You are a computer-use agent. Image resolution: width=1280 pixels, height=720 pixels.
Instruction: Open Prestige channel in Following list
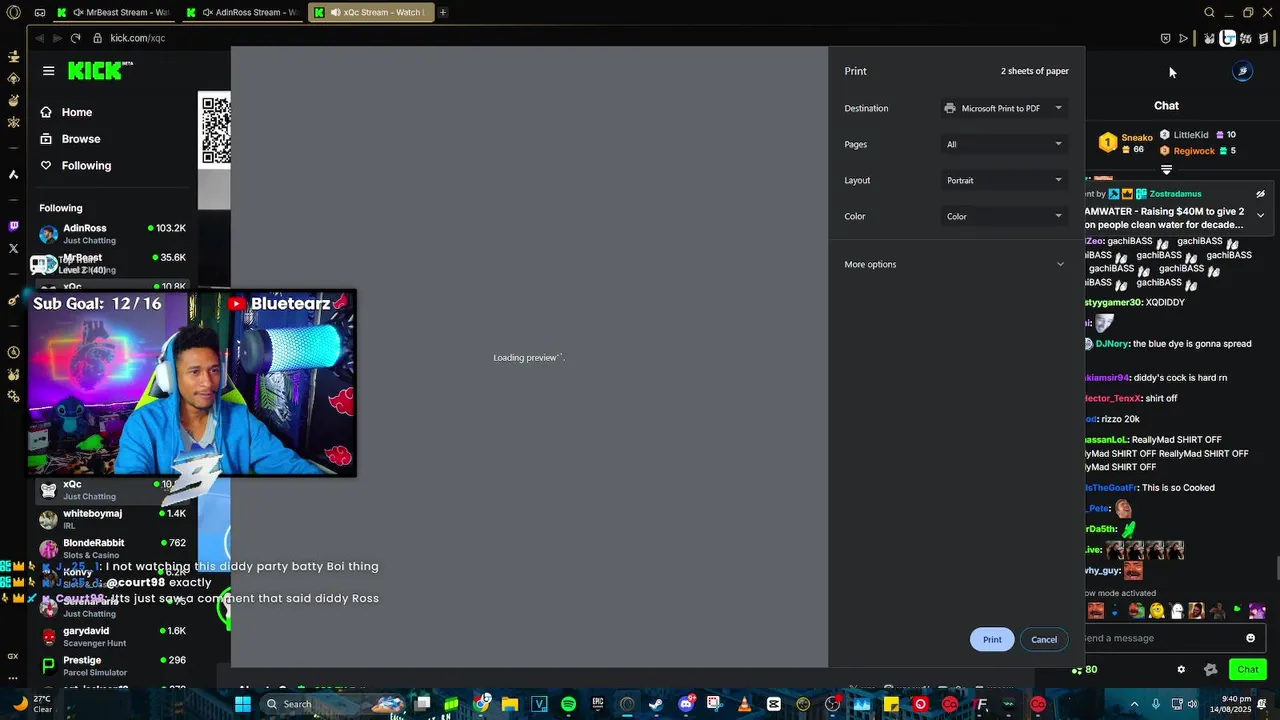(112, 666)
